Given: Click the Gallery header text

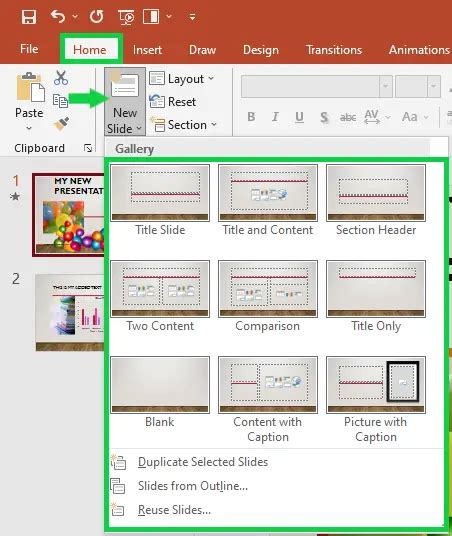Looking at the screenshot, I should click(x=134, y=149).
